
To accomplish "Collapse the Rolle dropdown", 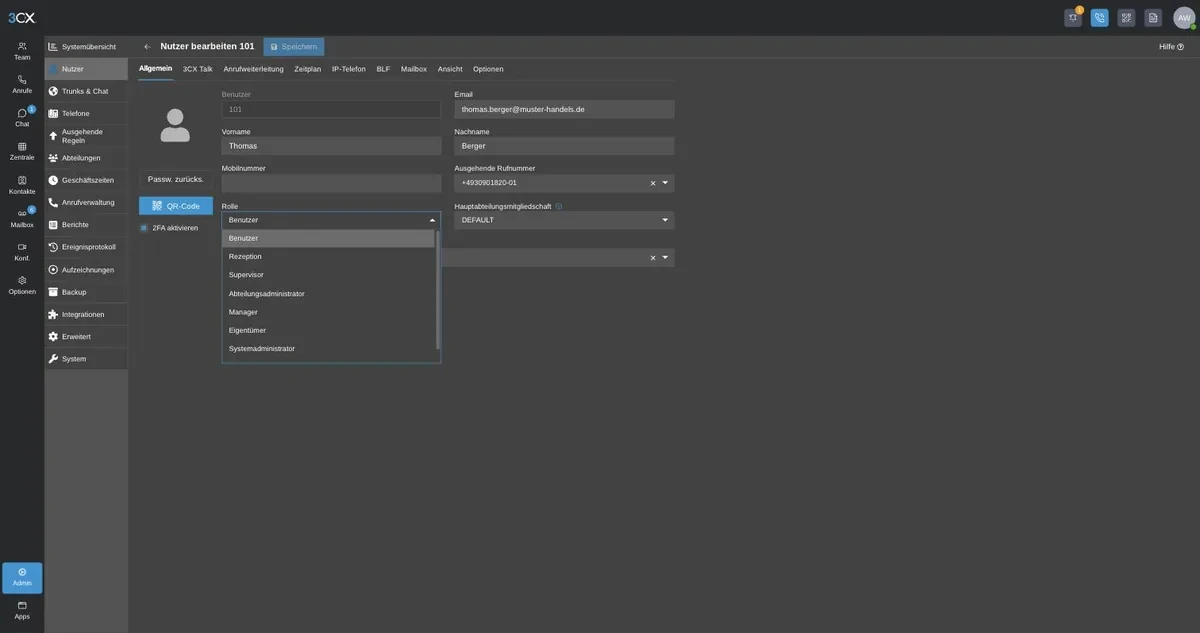I will click(x=433, y=220).
